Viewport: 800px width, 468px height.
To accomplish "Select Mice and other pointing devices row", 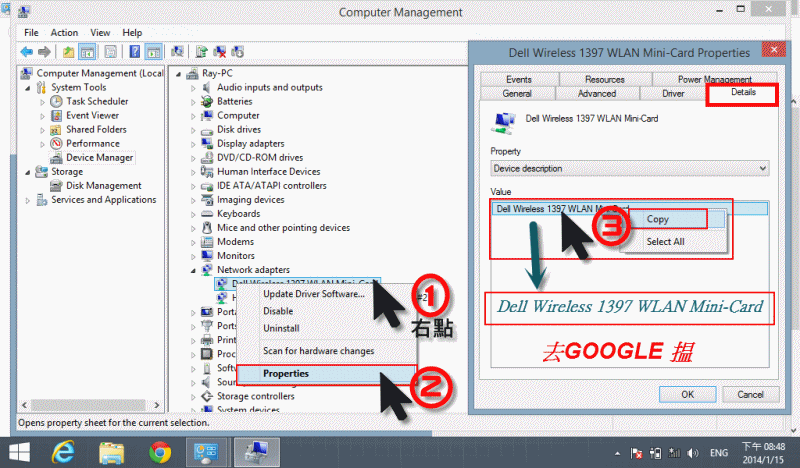I will [283, 228].
